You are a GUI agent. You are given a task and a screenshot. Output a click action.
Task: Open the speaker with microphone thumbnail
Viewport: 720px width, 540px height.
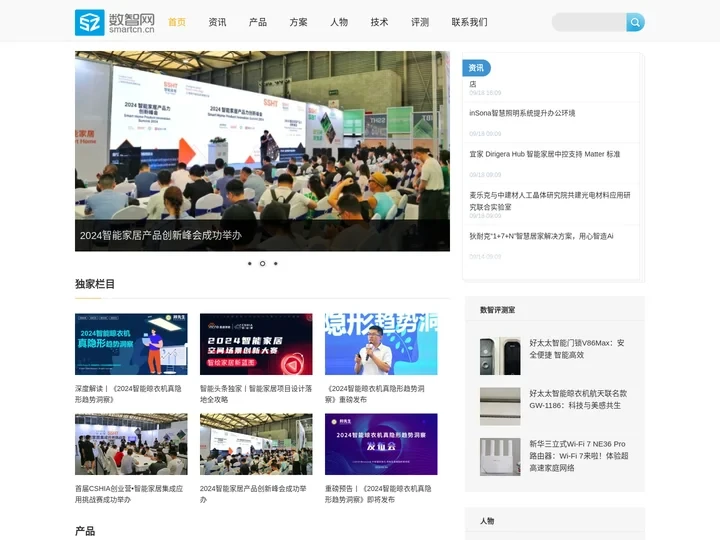(x=381, y=344)
